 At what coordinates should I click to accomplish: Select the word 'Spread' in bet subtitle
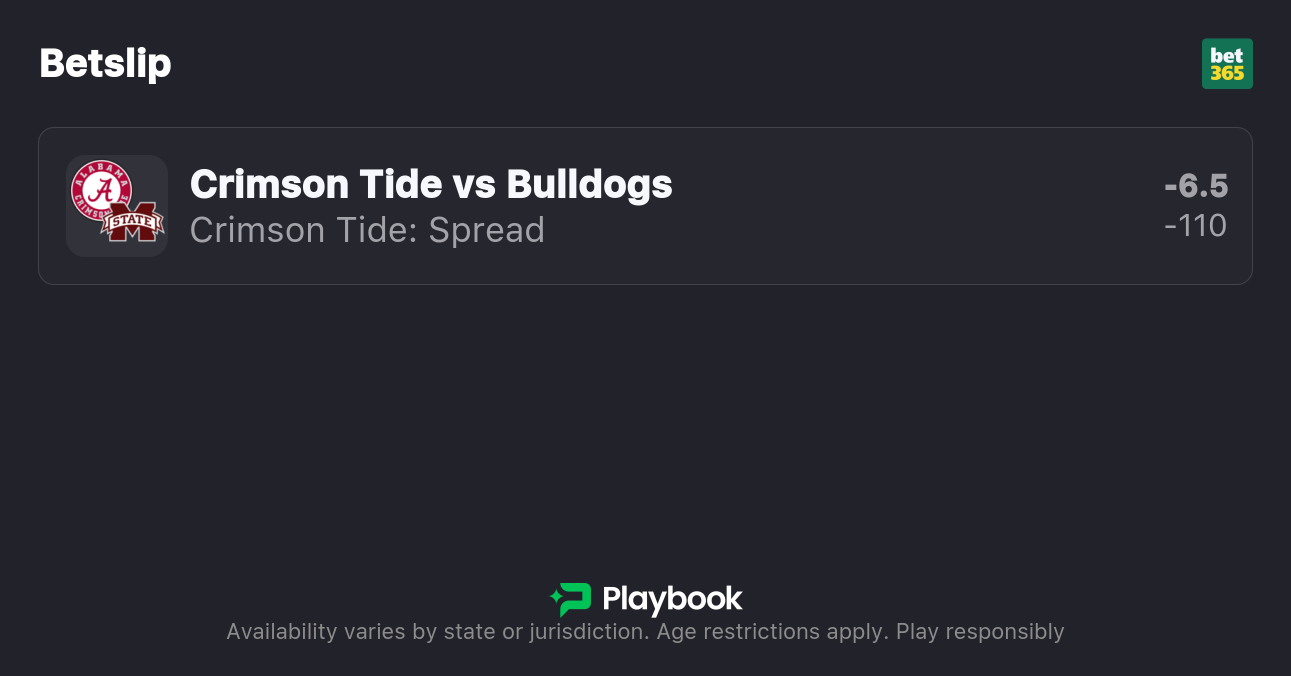tap(487, 230)
